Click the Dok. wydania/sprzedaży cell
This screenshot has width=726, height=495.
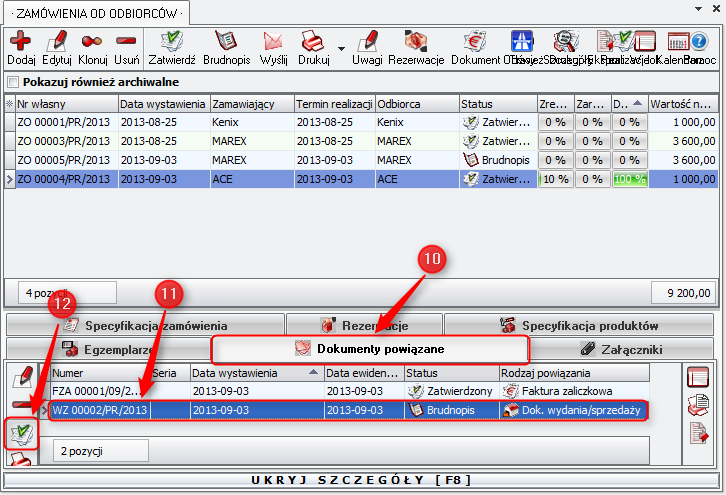pyautogui.click(x=574, y=410)
